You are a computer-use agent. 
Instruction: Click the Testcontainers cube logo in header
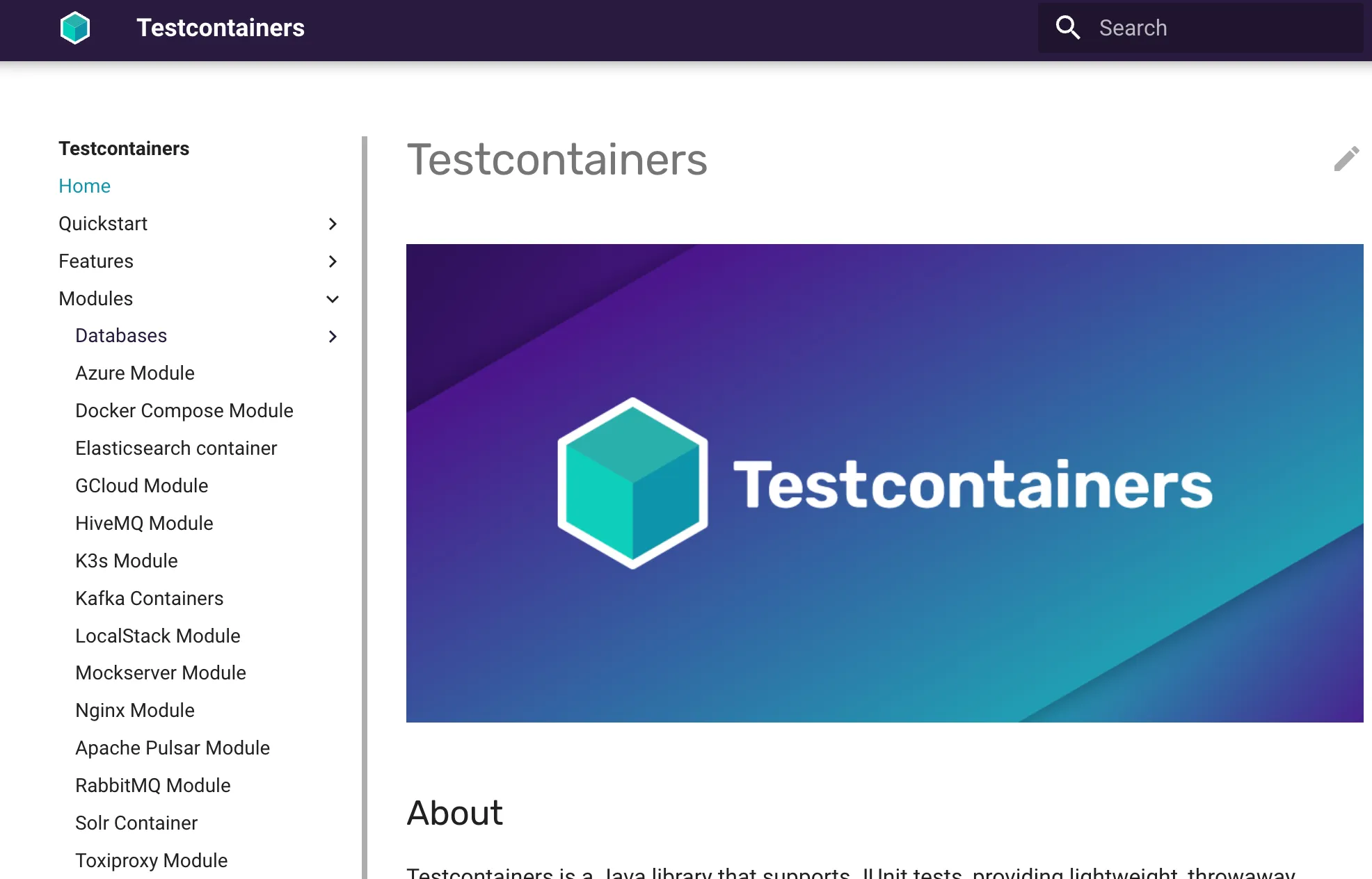75,28
